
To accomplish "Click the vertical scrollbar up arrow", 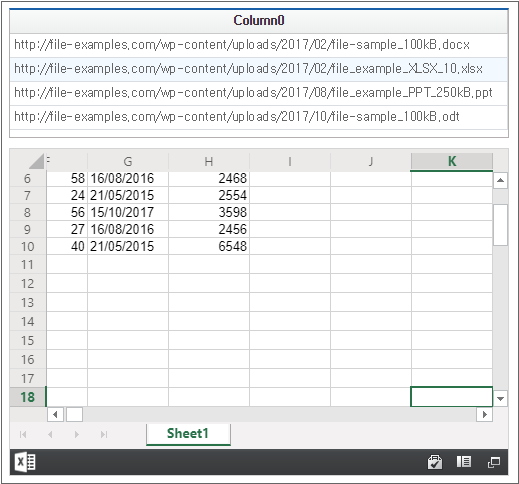I will tap(500, 180).
